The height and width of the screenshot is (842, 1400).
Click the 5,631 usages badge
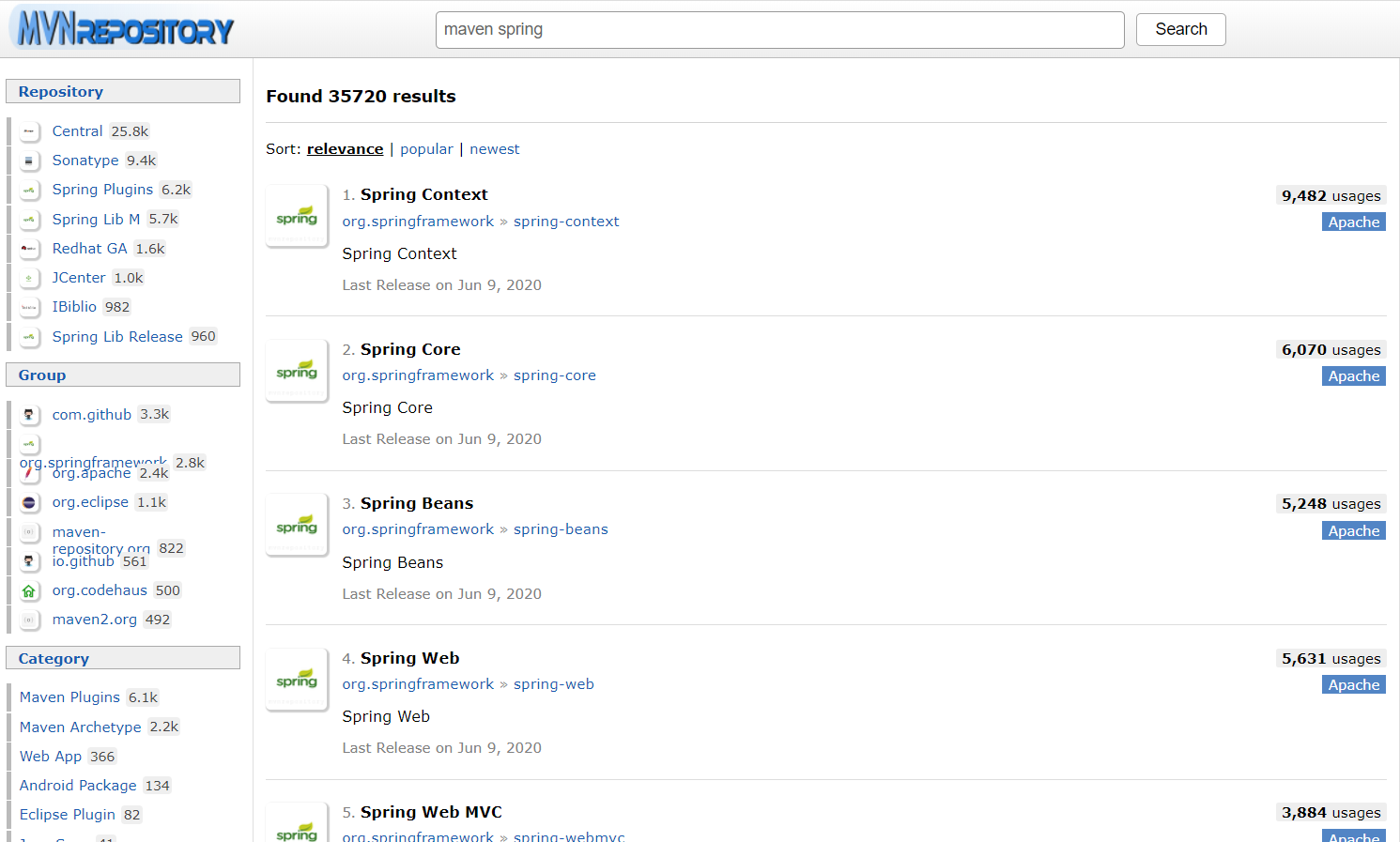click(1331, 659)
